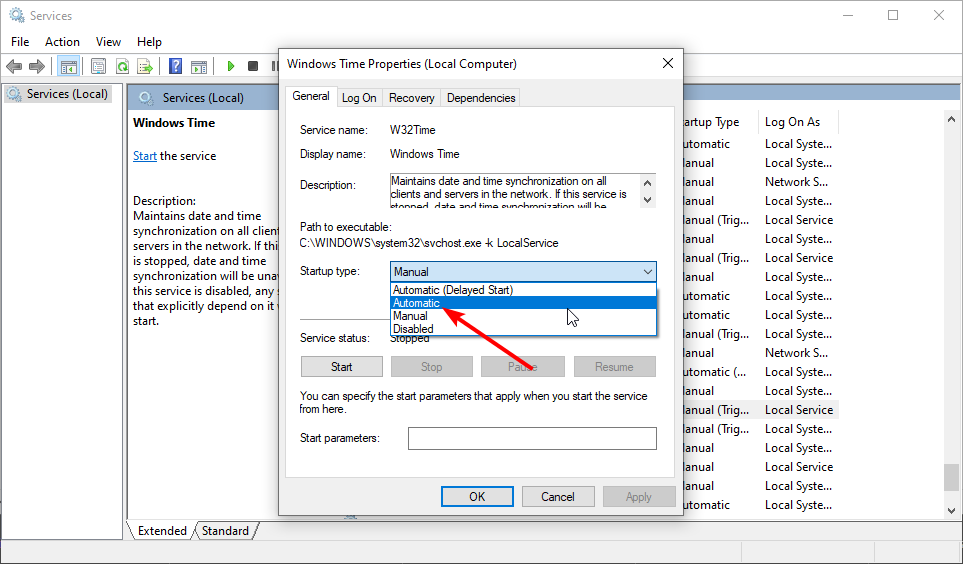Click services list scrollbar up arrow
The height and width of the screenshot is (564, 963).
coord(951,120)
